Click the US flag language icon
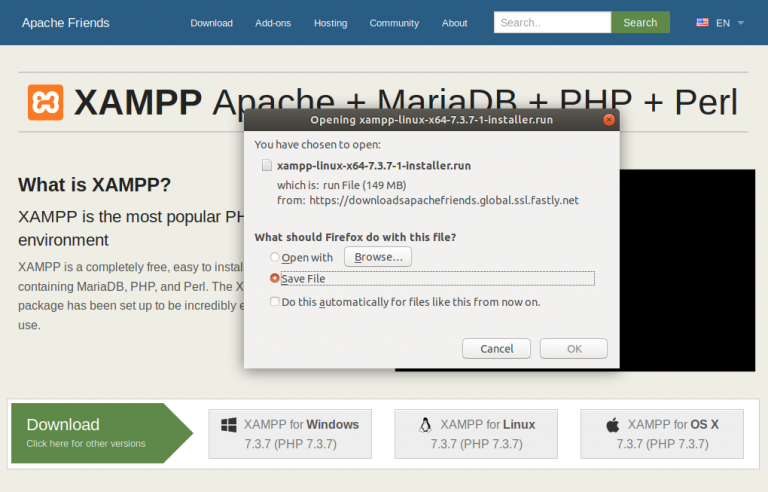Viewport: 768px width, 492px height. pos(702,23)
